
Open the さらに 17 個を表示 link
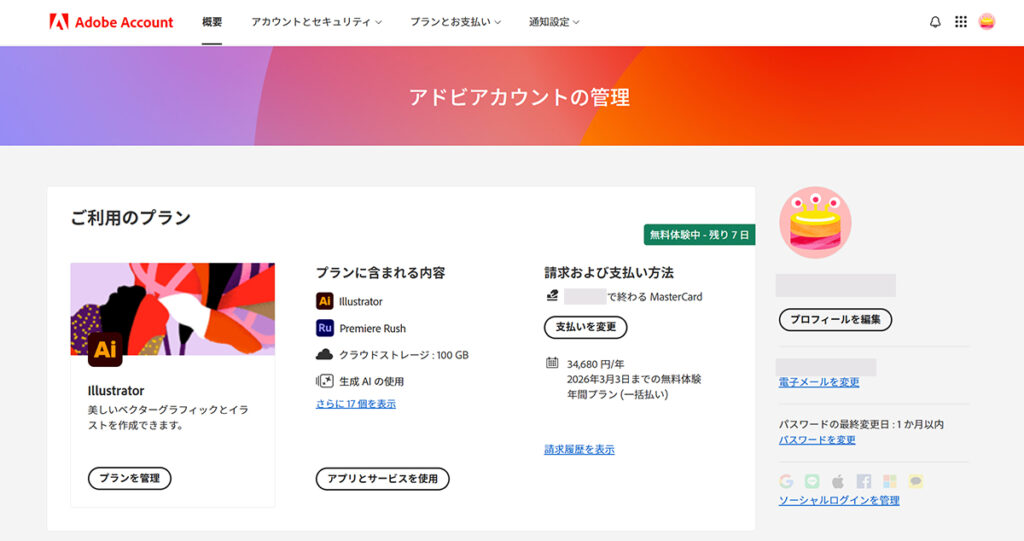356,404
